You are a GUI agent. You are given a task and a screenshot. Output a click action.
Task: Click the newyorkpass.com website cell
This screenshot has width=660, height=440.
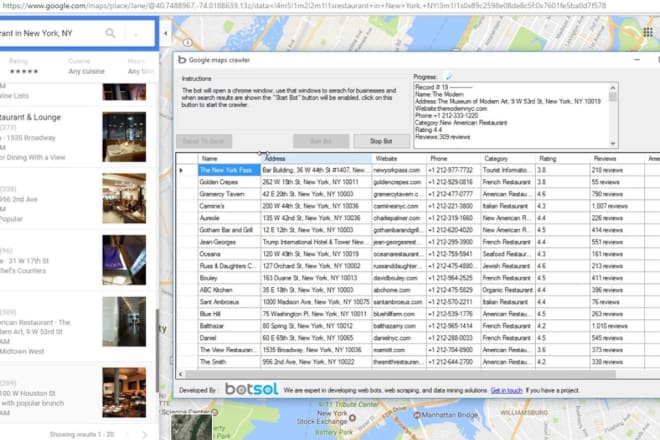click(x=399, y=170)
